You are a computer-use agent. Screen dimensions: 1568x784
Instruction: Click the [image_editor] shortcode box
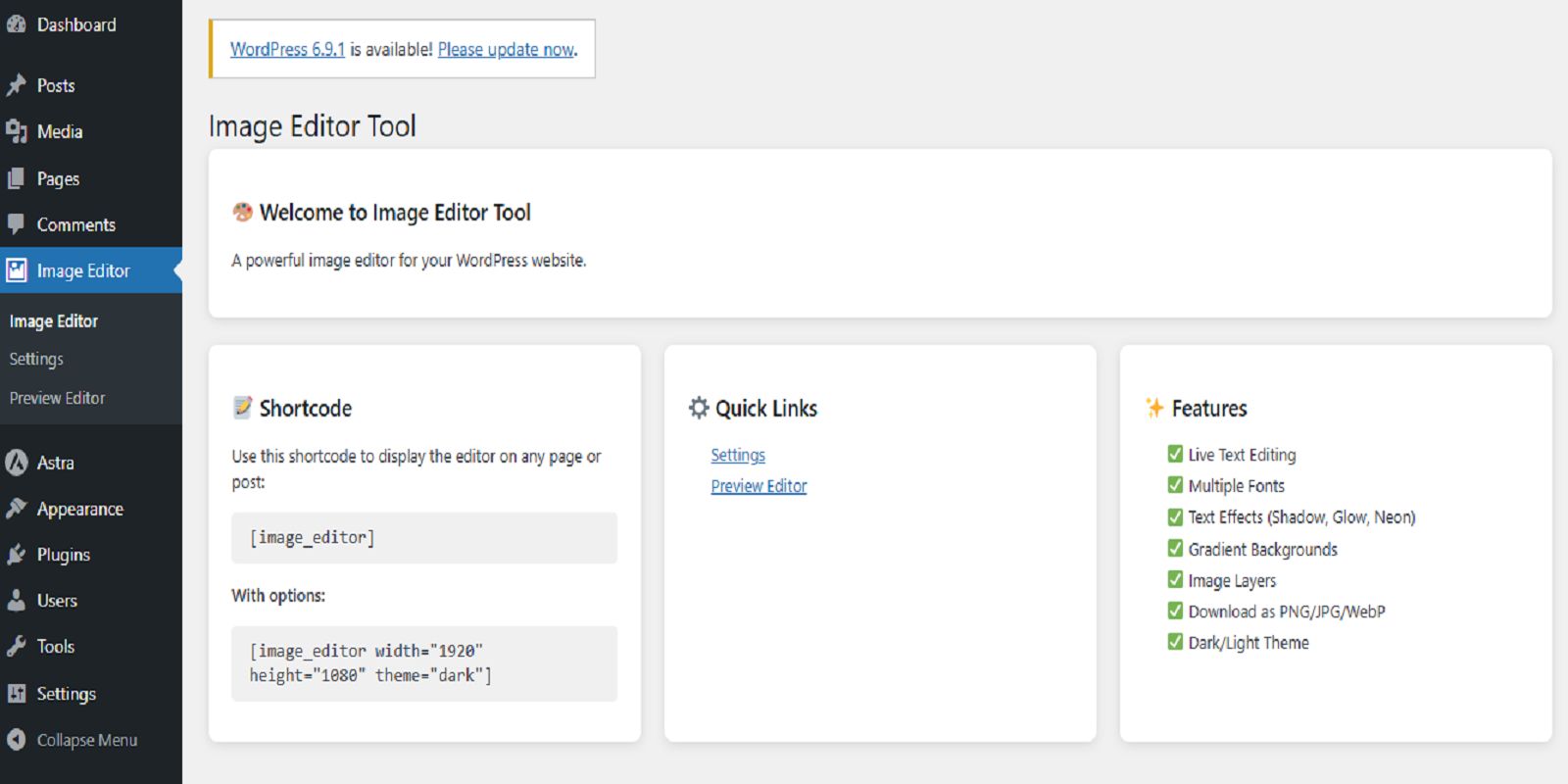[x=423, y=538]
